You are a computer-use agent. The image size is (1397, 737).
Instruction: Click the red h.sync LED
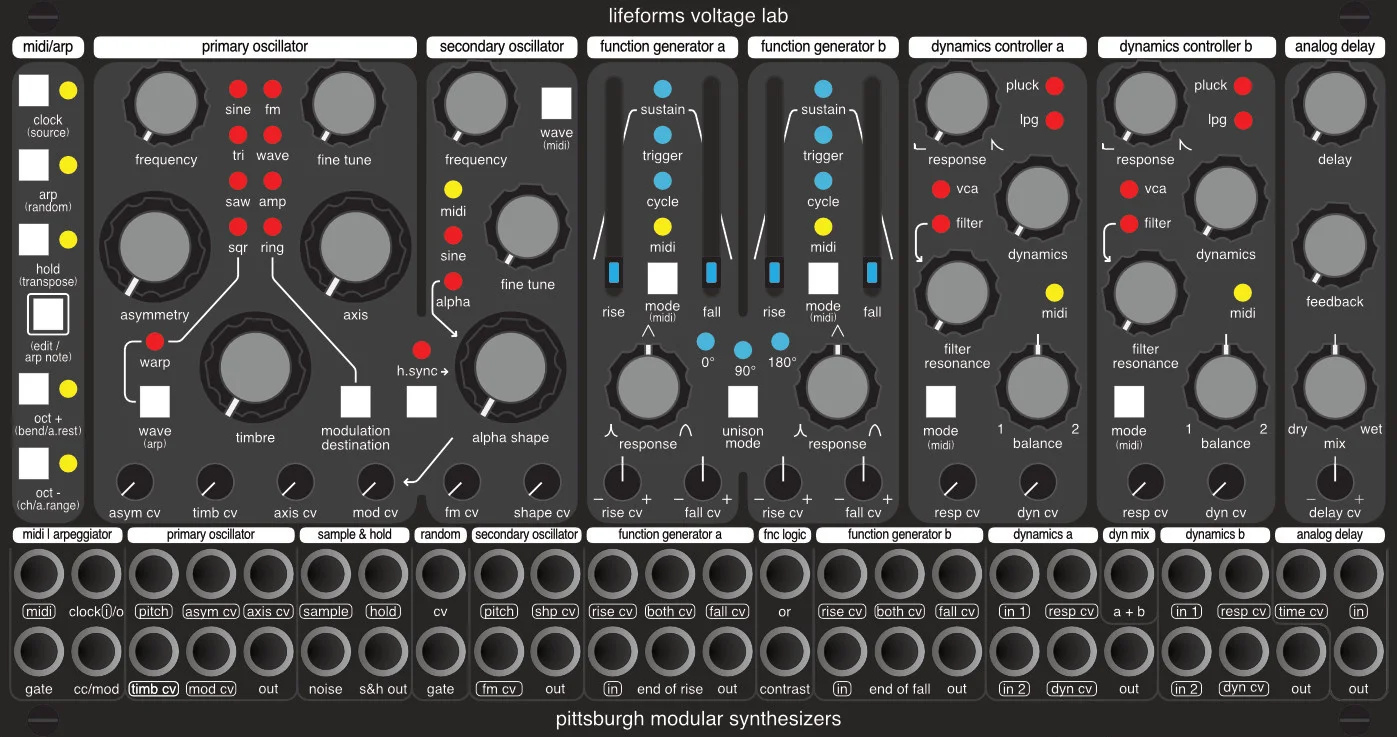click(x=421, y=350)
